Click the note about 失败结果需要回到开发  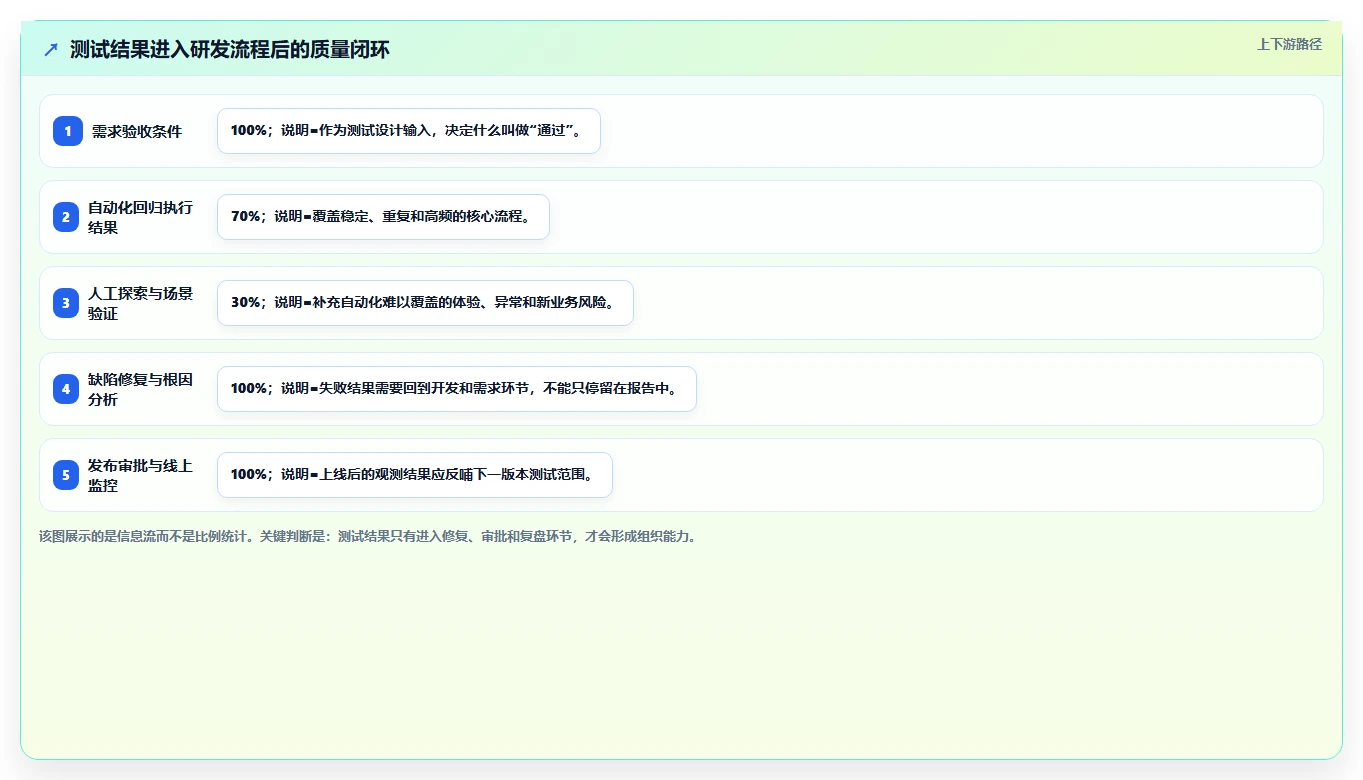(457, 389)
